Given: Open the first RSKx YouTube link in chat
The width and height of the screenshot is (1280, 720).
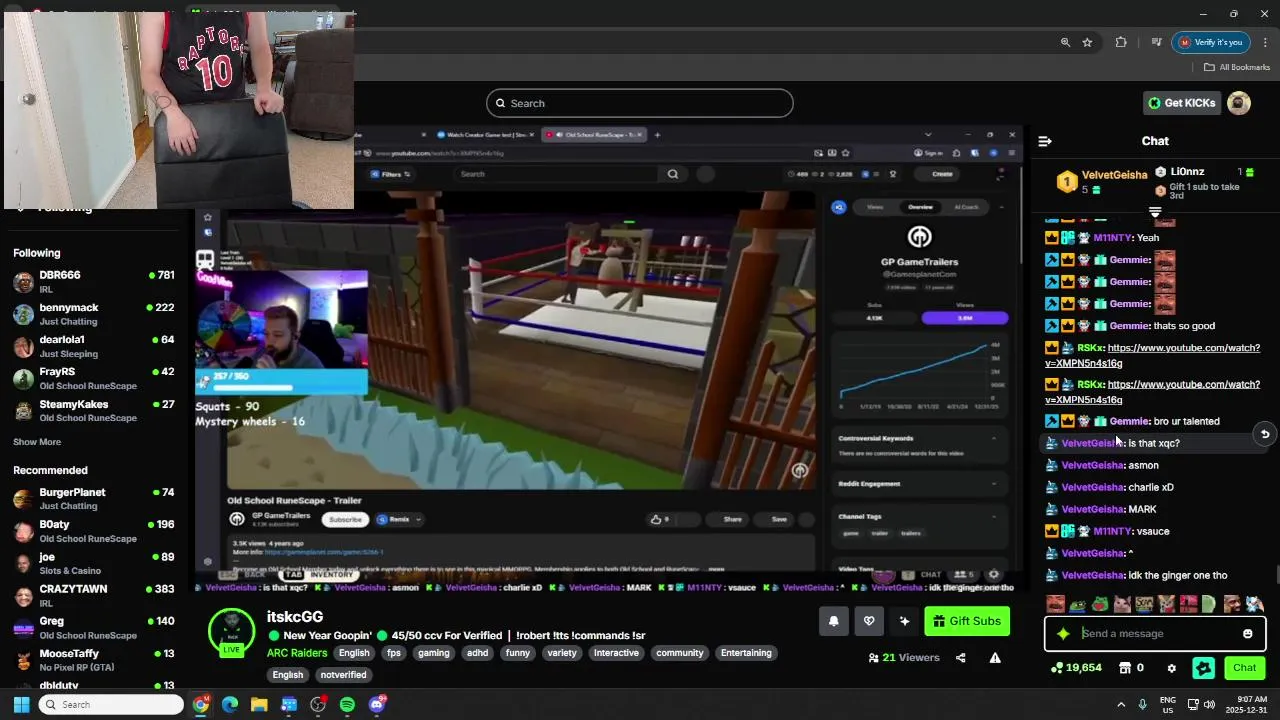Looking at the screenshot, I should pos(1152,356).
